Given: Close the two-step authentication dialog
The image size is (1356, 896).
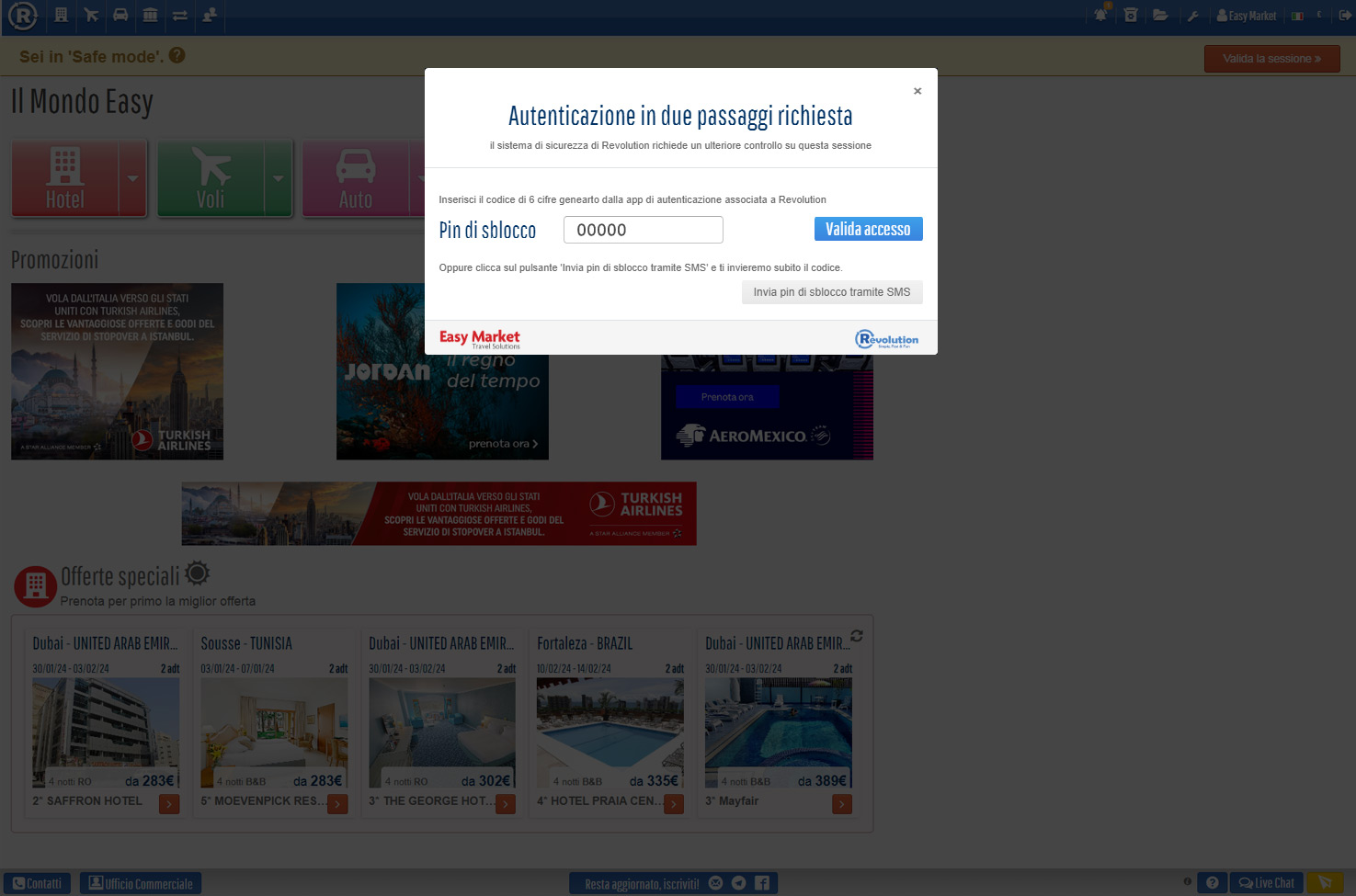Looking at the screenshot, I should point(917,91).
